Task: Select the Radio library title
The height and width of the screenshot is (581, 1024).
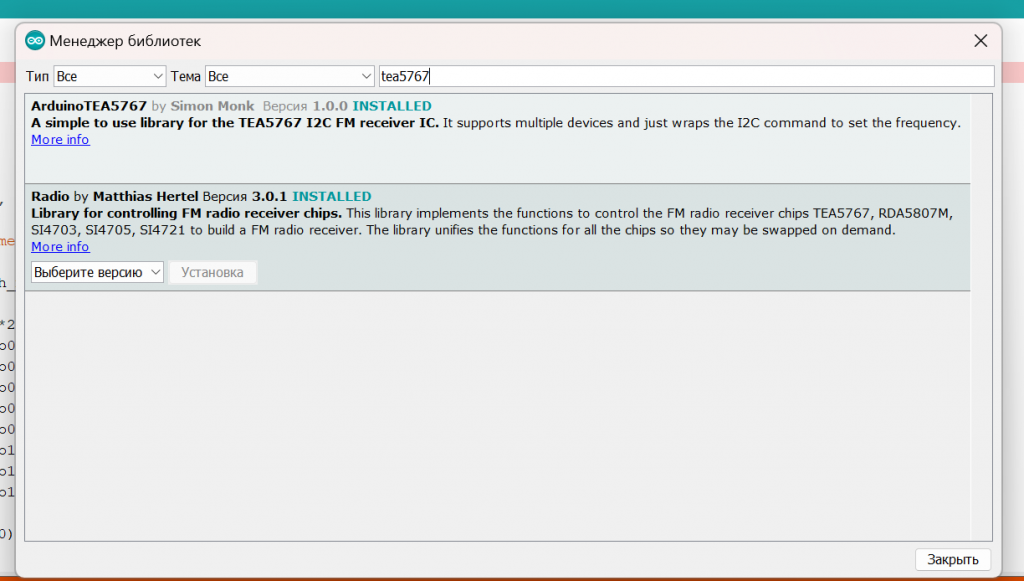Action: click(x=50, y=197)
